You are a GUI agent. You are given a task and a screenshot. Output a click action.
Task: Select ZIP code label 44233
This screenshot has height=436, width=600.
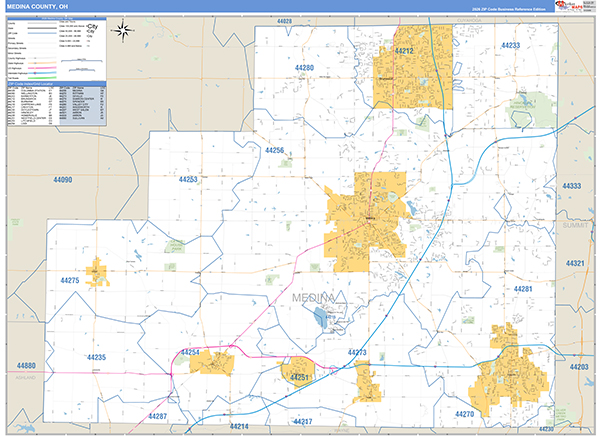coord(510,45)
